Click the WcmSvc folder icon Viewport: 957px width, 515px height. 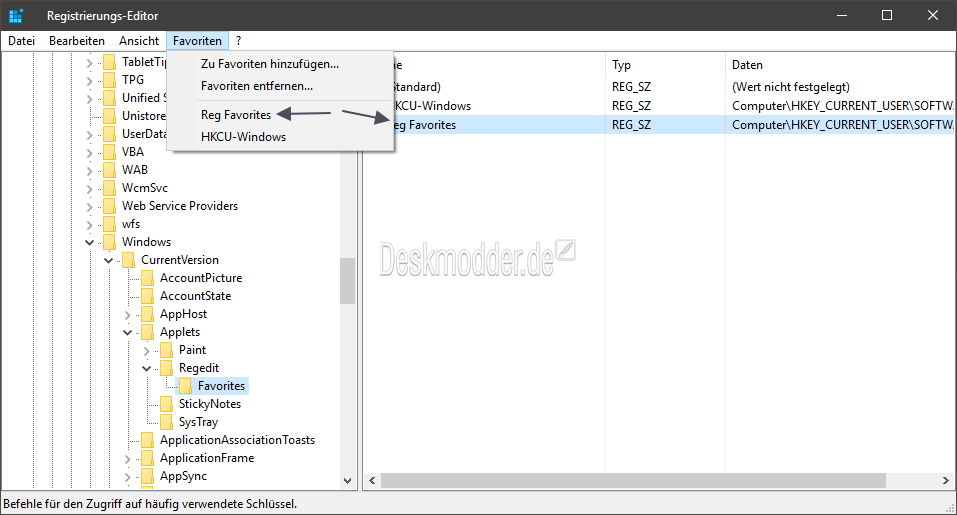click(109, 188)
